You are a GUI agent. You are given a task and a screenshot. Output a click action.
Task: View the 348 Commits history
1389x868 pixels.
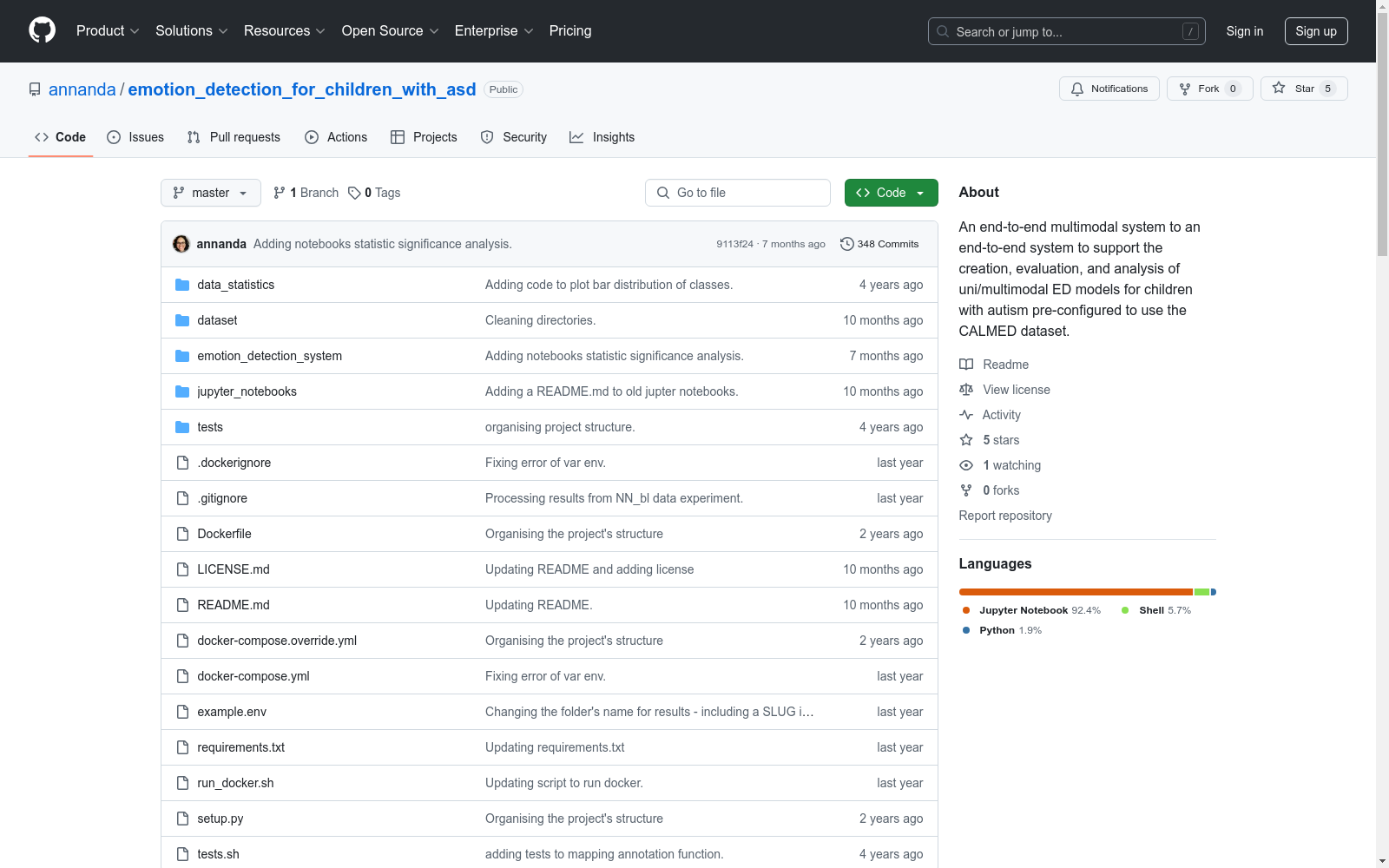coord(879,244)
